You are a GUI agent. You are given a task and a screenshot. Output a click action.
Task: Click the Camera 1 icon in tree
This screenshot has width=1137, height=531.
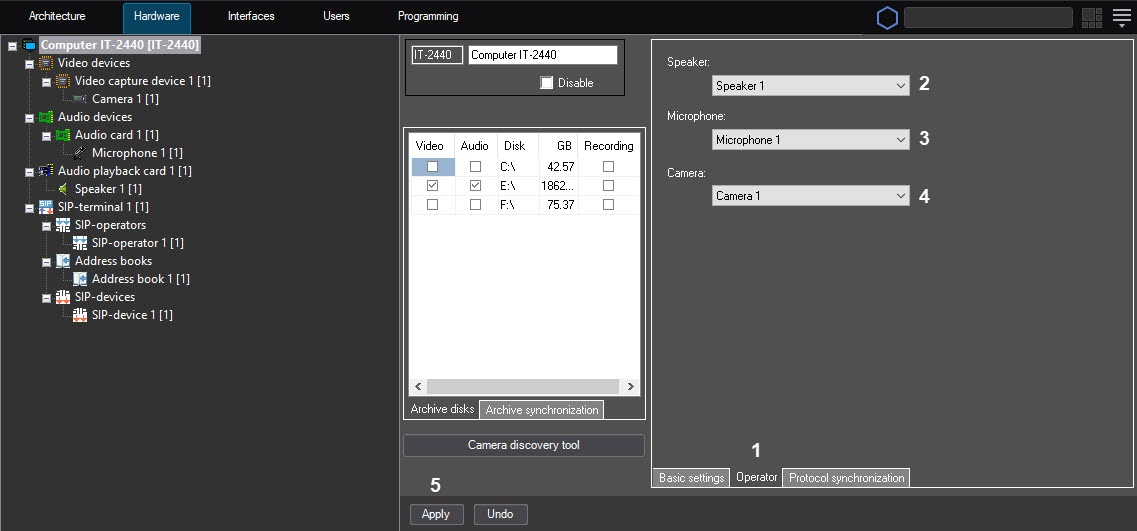click(x=80, y=99)
